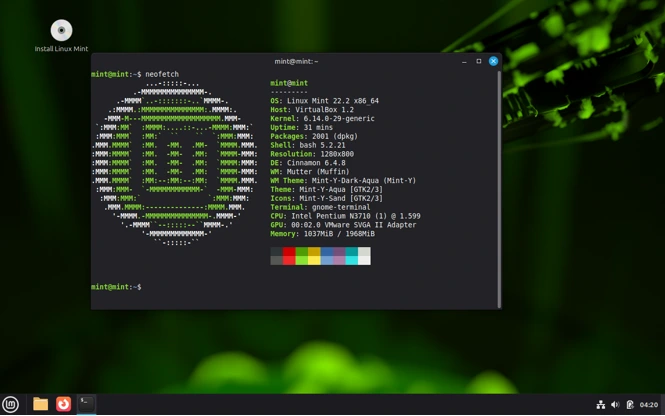Click the 'neofetch' command text
This screenshot has width=665, height=416.
coord(162,75)
